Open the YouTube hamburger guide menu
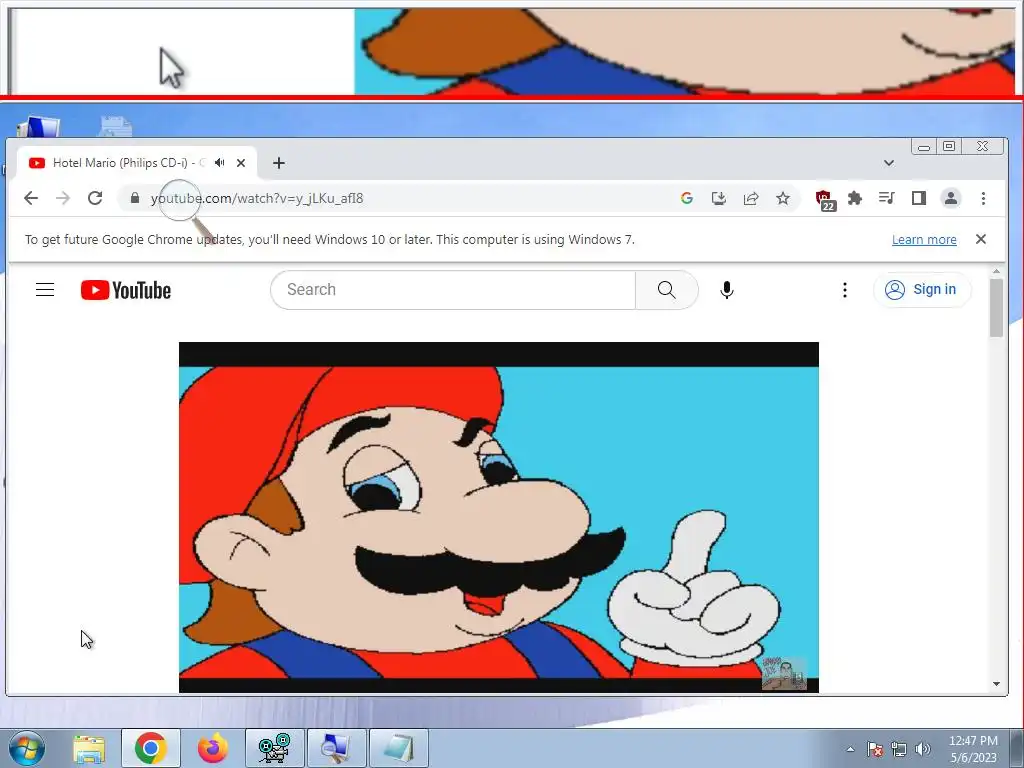This screenshot has width=1024, height=768. pos(45,289)
